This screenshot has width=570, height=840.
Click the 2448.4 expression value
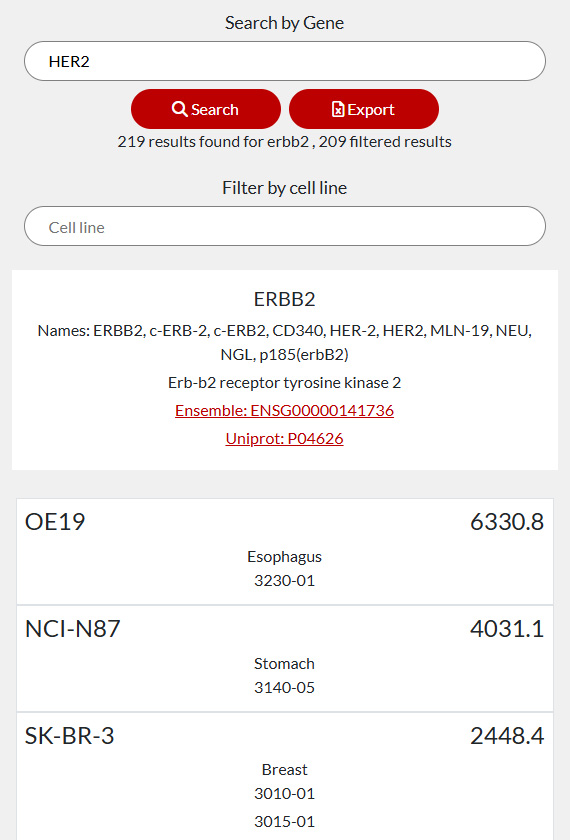tap(507, 736)
